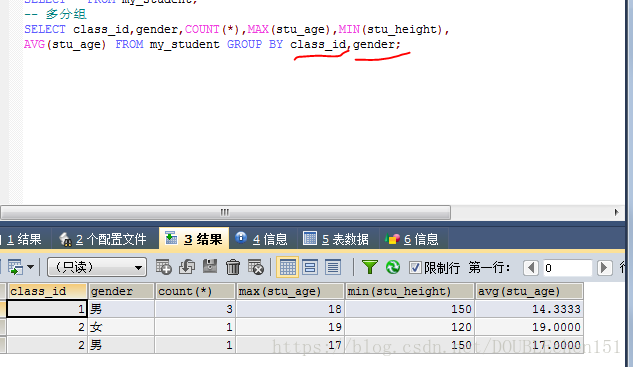The width and height of the screenshot is (633, 367).
Task: Click the export result set icon
Action: click(x=15, y=267)
